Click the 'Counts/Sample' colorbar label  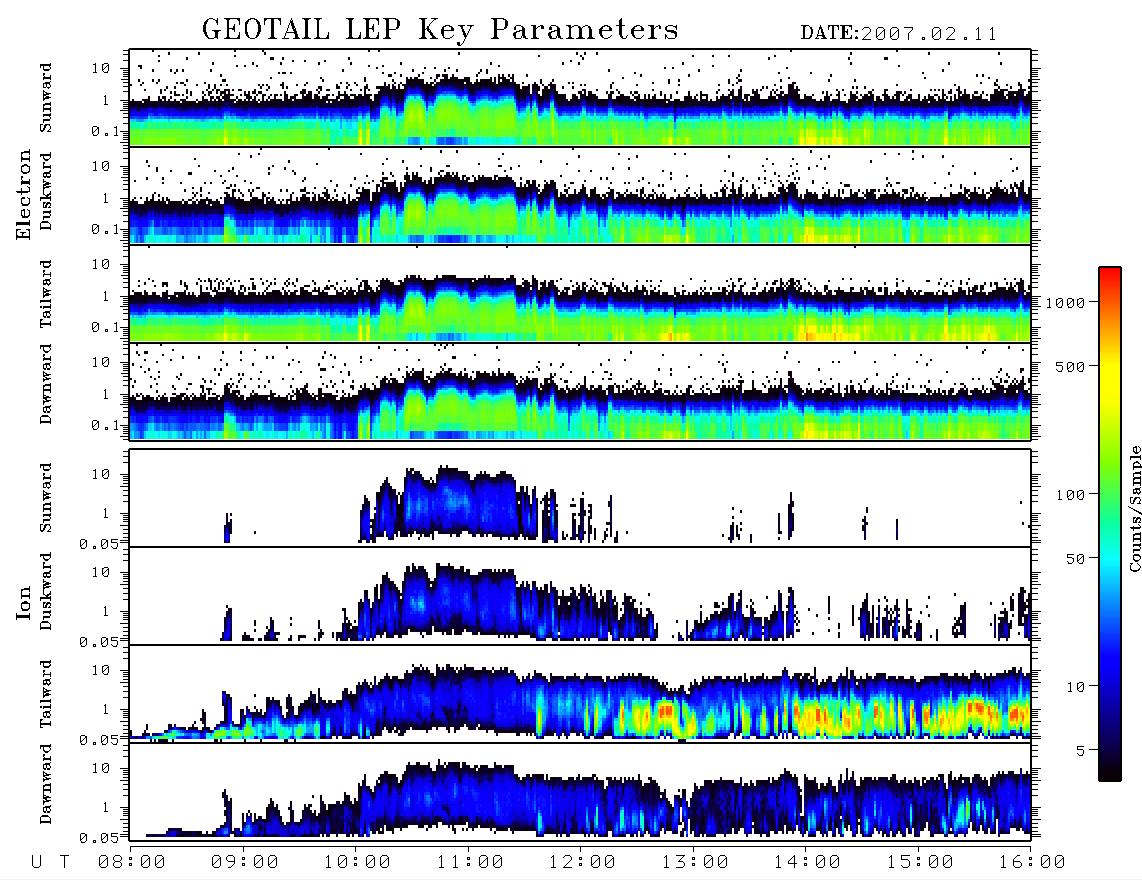pyautogui.click(x=1134, y=508)
